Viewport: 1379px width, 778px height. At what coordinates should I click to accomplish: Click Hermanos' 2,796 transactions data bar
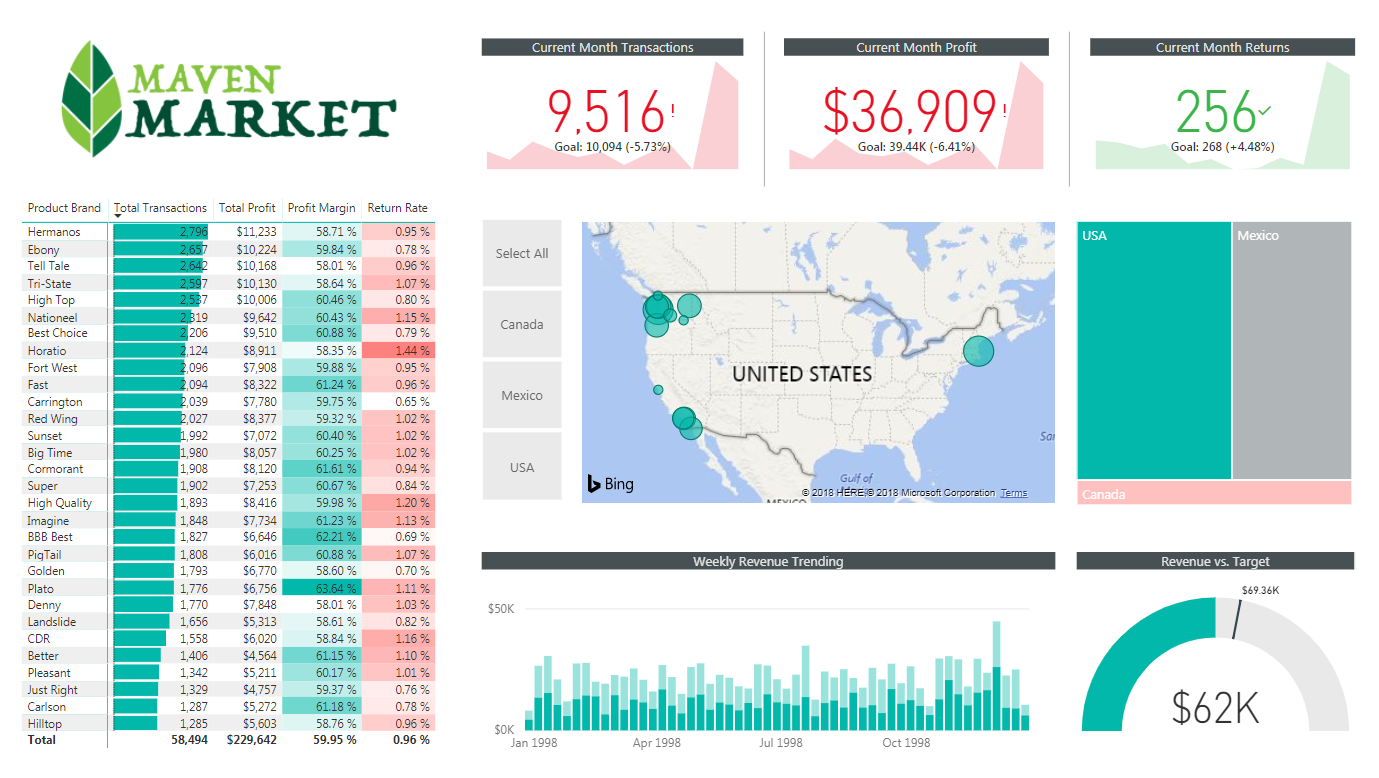[x=161, y=232]
